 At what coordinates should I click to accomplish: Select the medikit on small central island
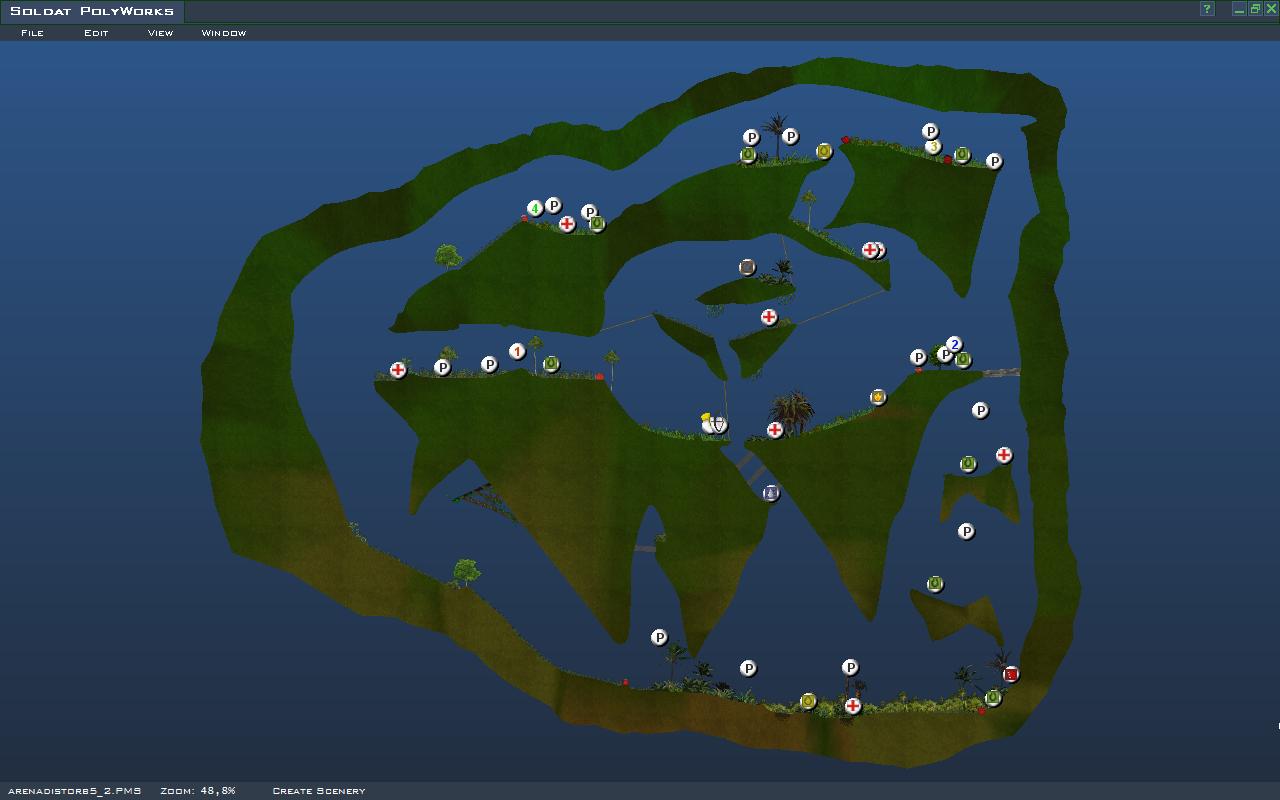click(769, 317)
